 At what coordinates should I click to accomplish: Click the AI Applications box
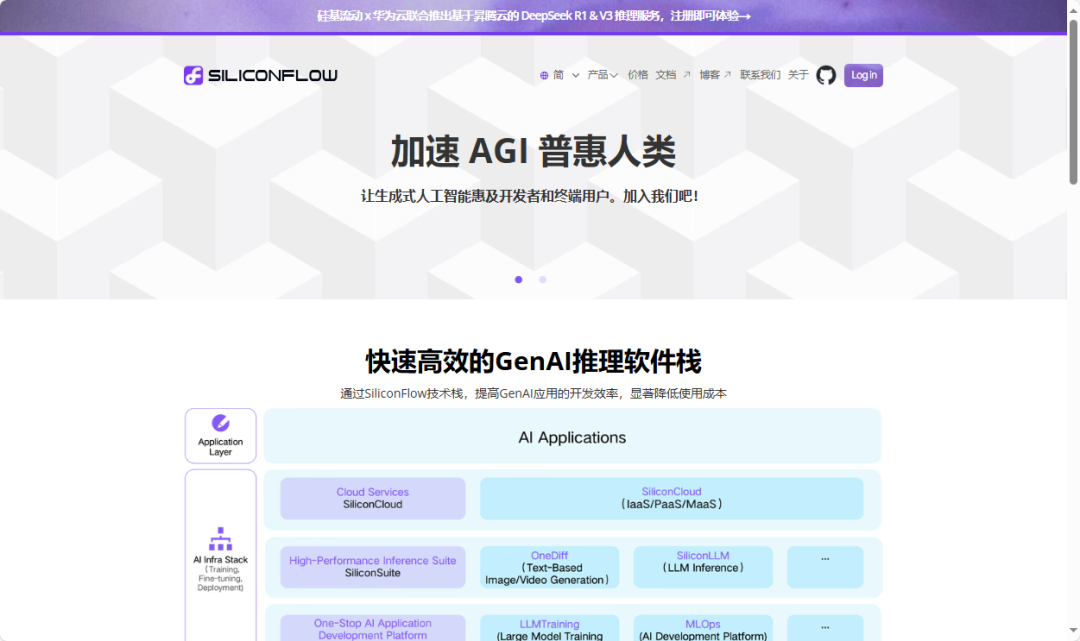[x=572, y=436]
